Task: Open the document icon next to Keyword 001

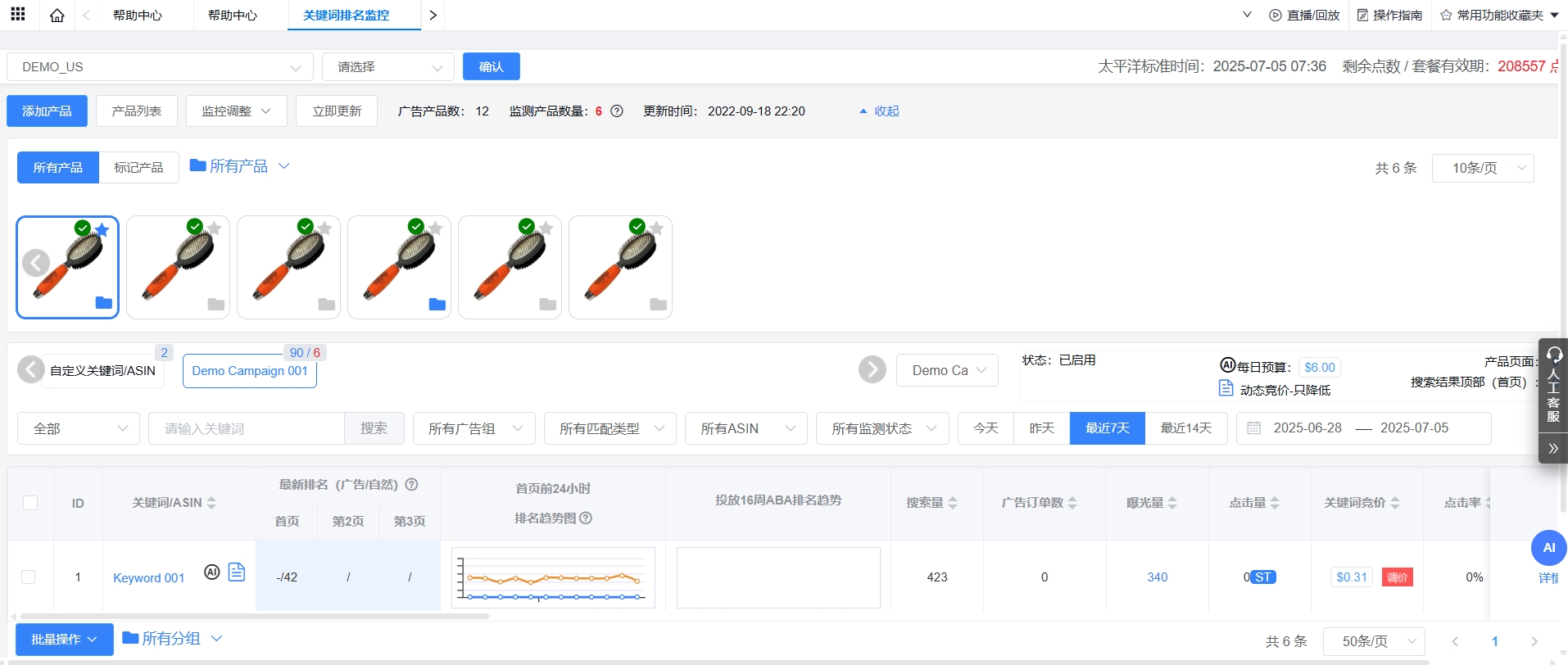Action: click(237, 572)
